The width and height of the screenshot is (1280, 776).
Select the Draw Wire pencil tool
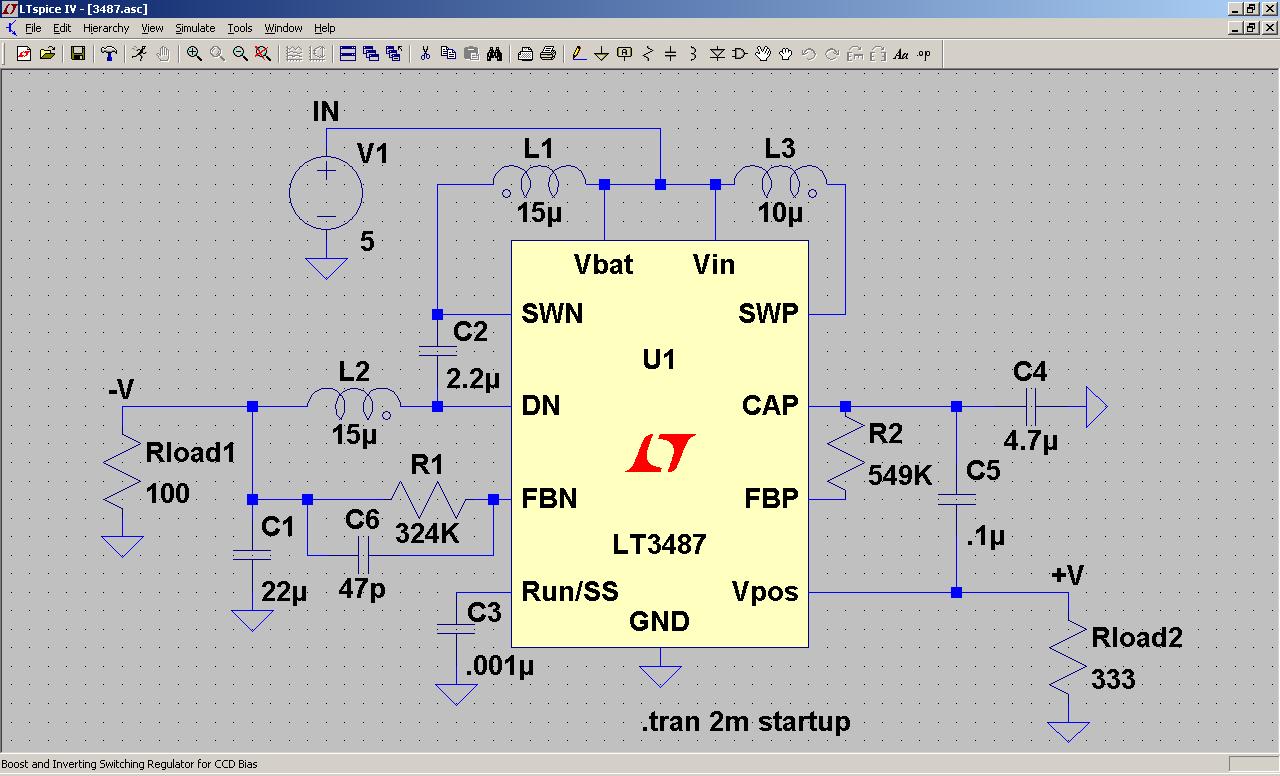click(x=578, y=54)
